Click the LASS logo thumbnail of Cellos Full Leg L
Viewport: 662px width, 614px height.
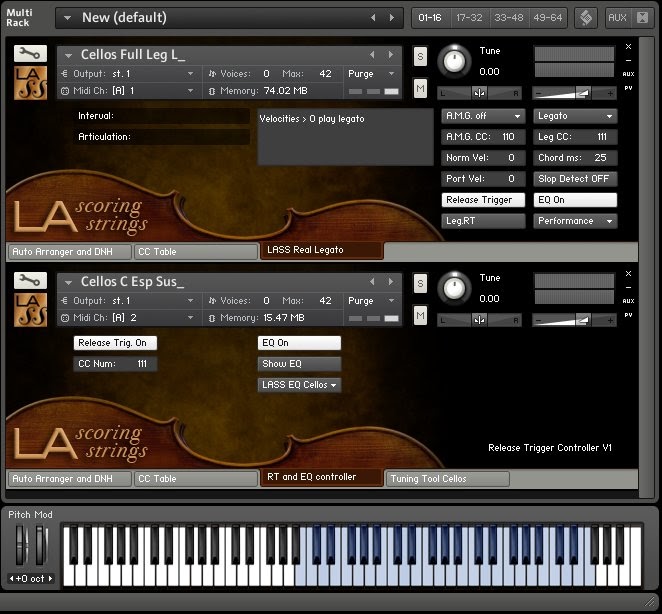[x=30, y=83]
